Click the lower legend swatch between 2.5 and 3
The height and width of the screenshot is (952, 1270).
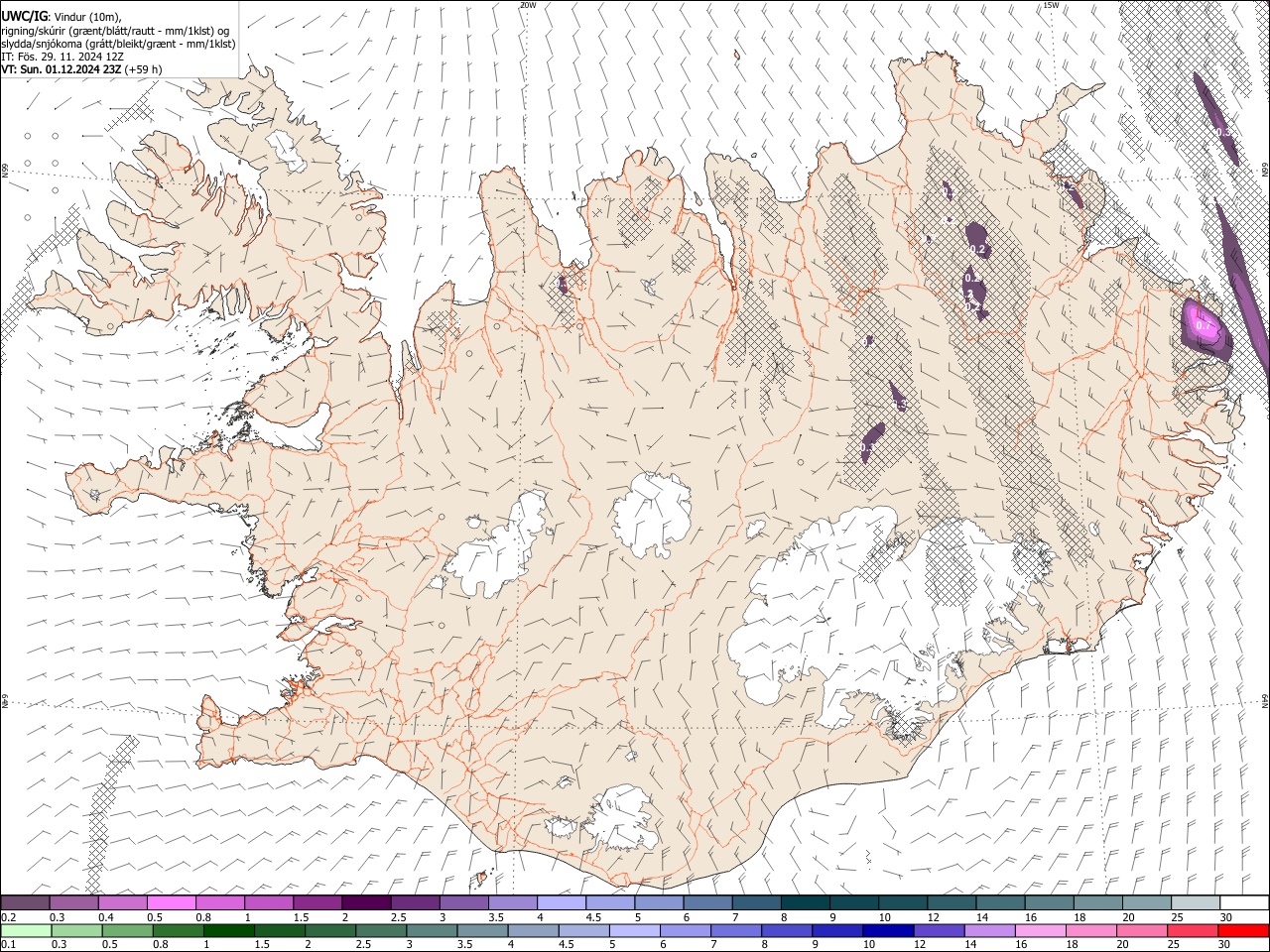(x=381, y=930)
